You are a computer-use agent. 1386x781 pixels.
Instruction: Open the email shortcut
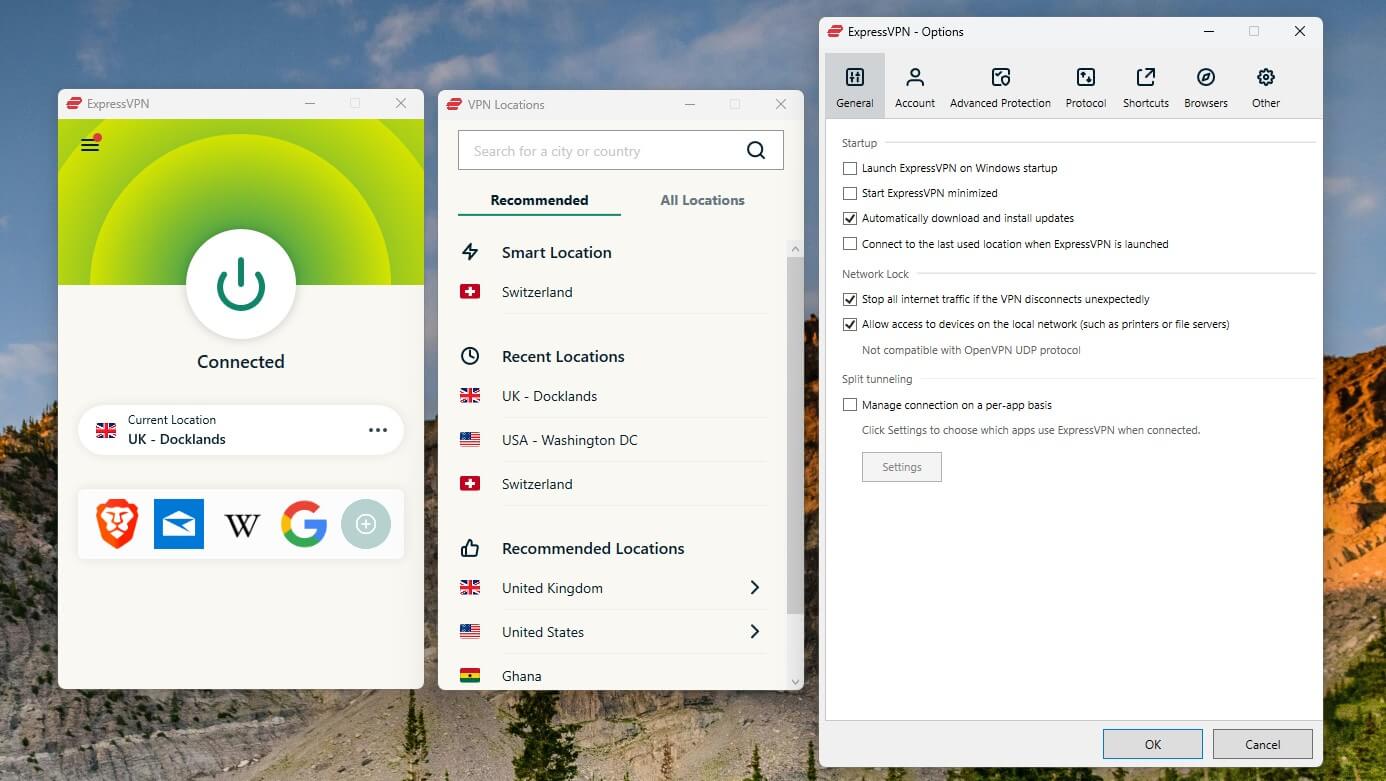click(179, 523)
